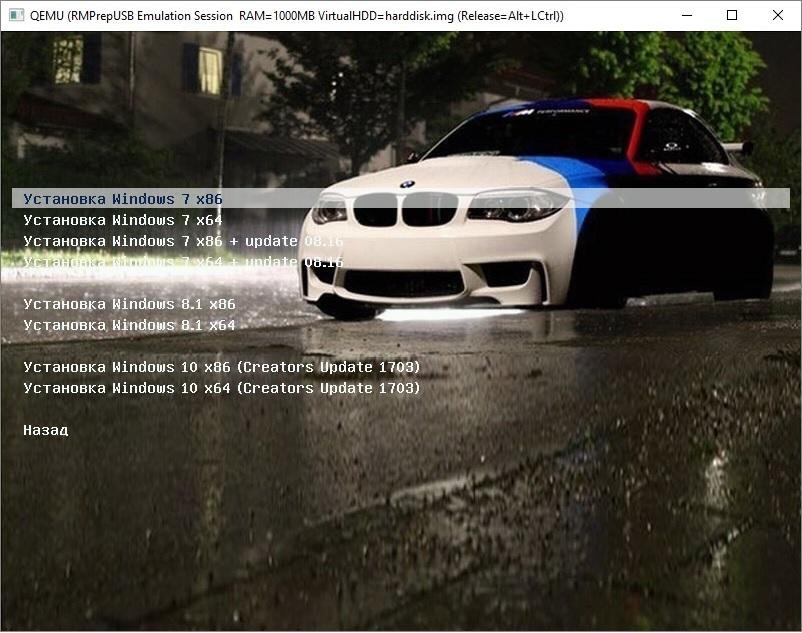Select Windows 7 x86 + update 08.16

click(x=183, y=241)
